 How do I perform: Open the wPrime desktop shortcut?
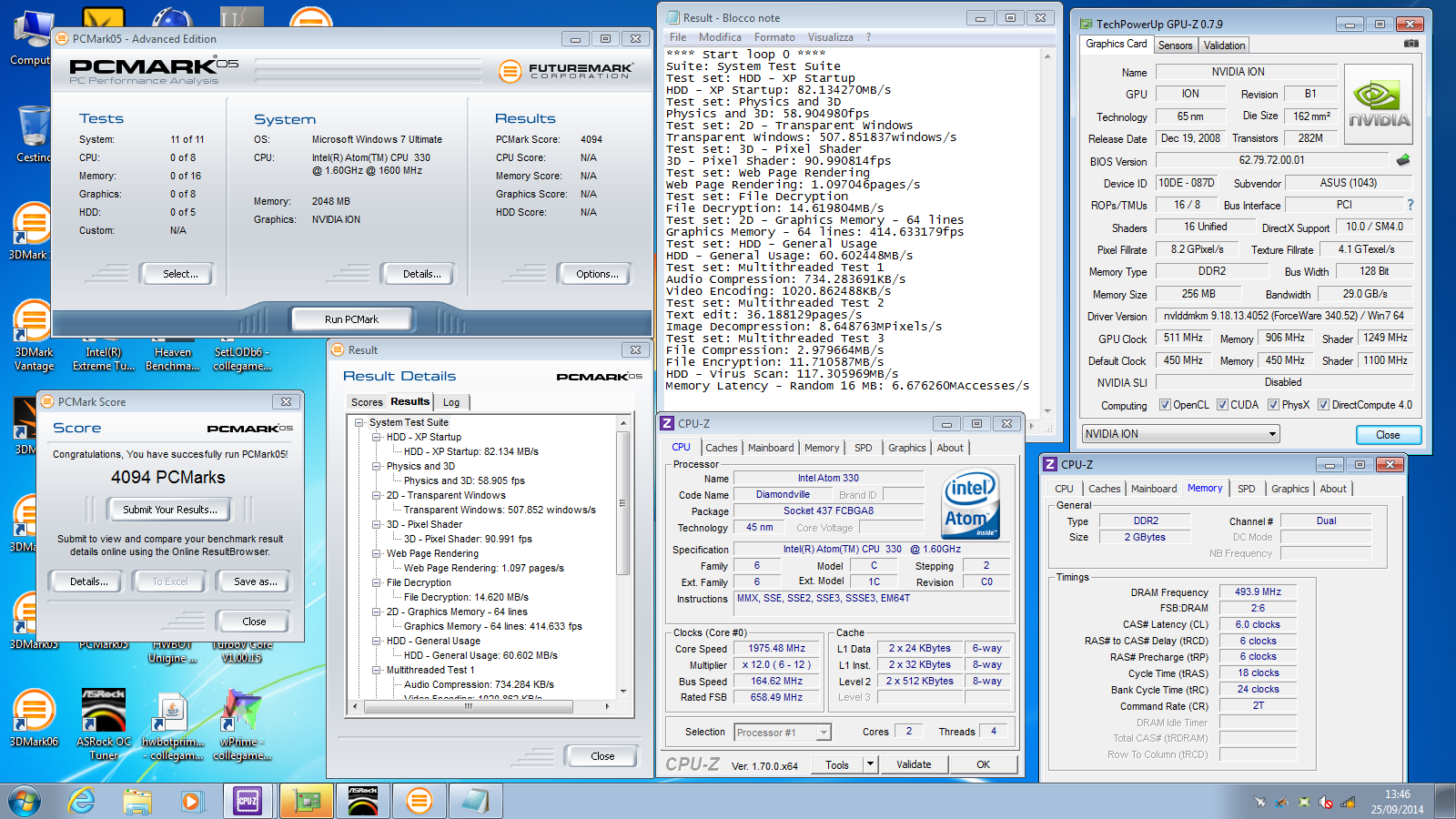[242, 724]
